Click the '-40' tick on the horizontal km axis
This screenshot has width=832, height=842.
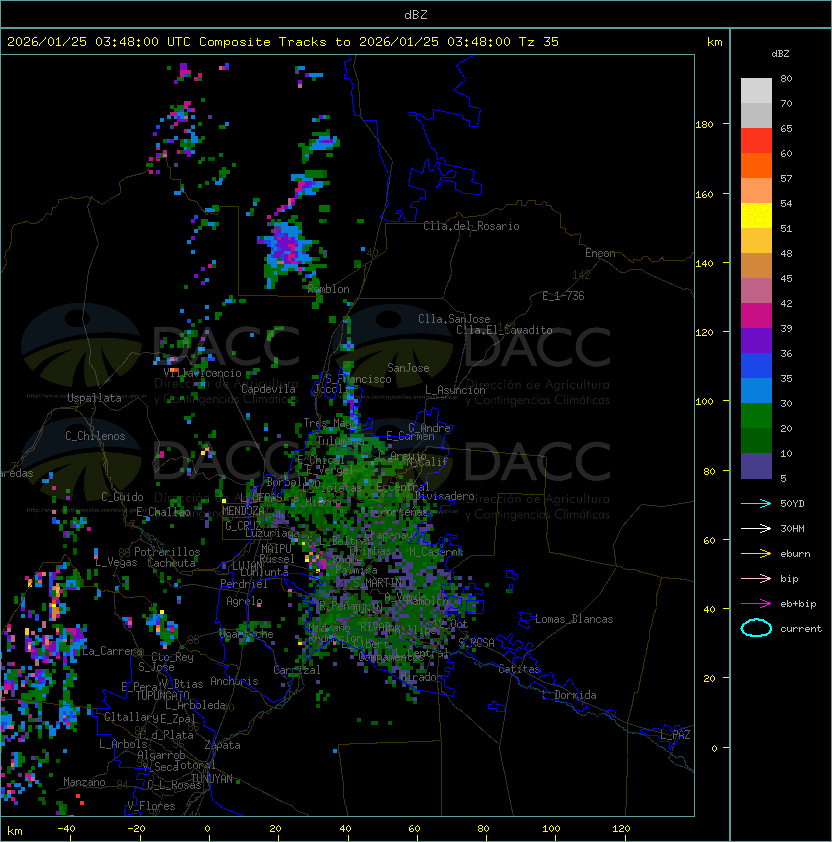[x=66, y=829]
